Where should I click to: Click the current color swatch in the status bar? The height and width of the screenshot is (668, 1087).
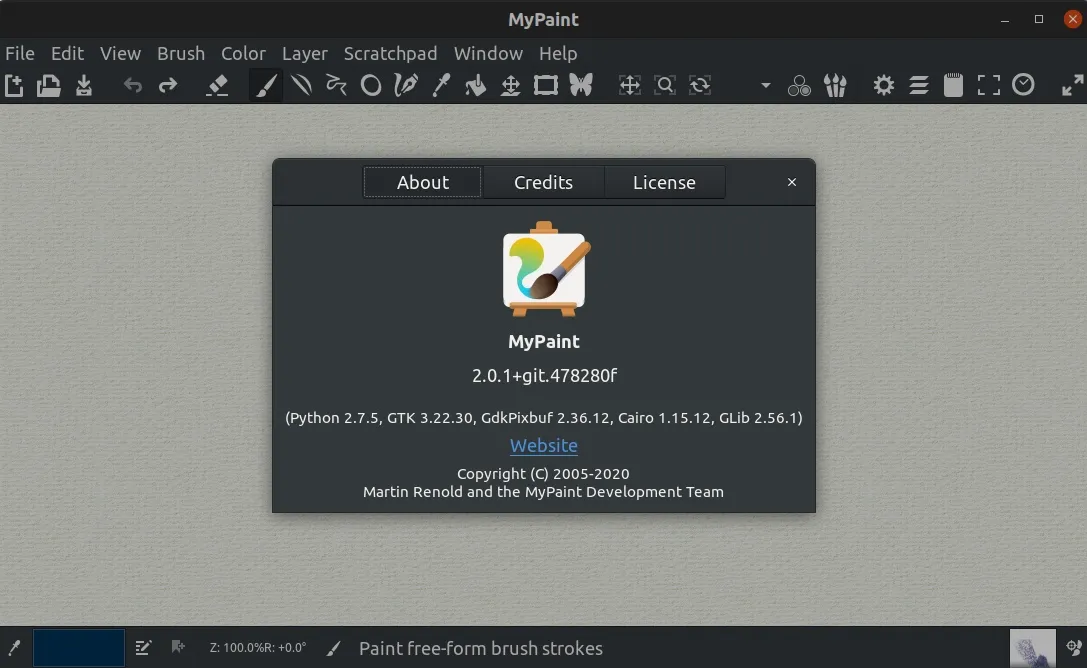point(78,648)
